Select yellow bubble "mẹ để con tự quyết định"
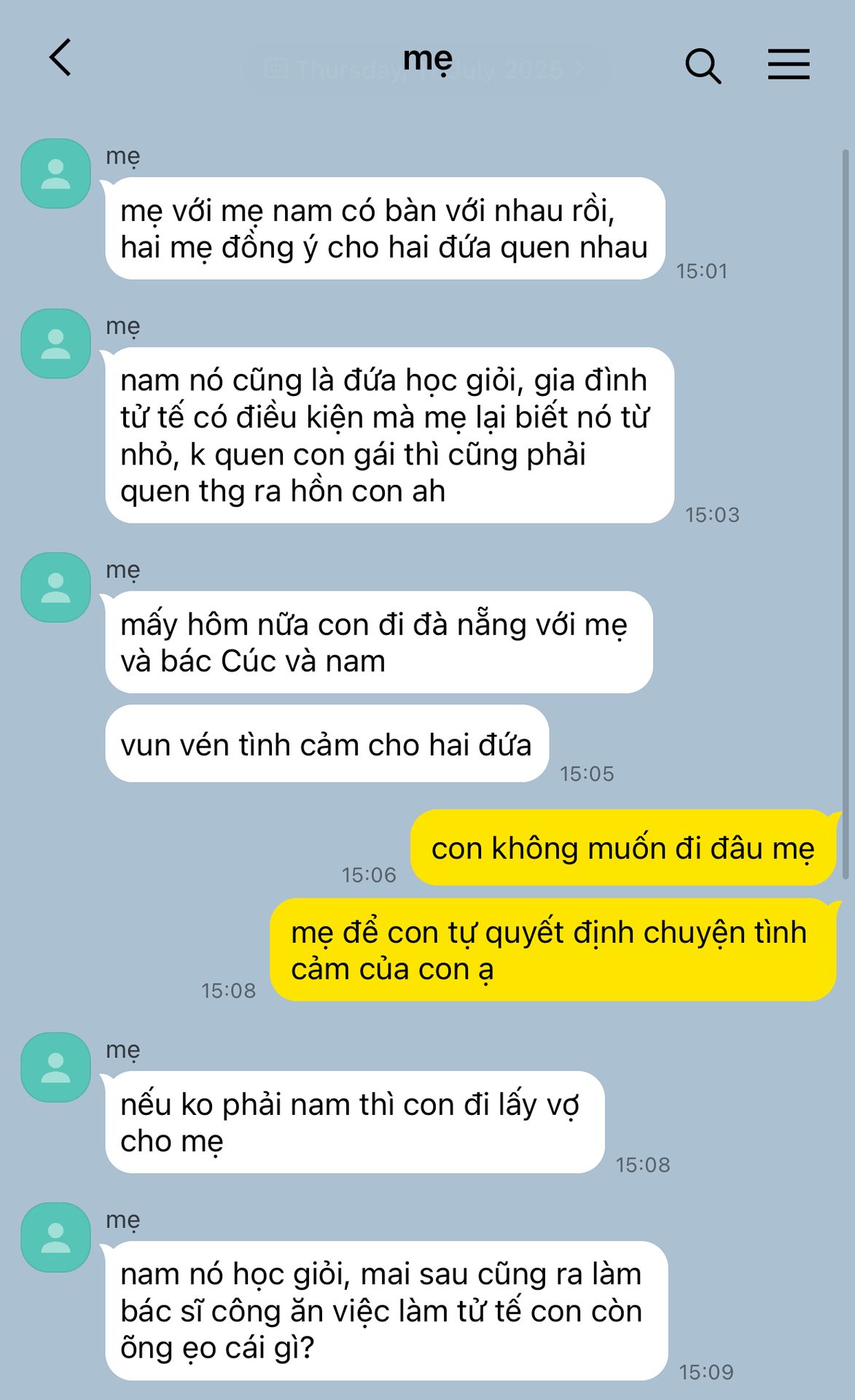This screenshot has width=855, height=1400. tap(553, 950)
